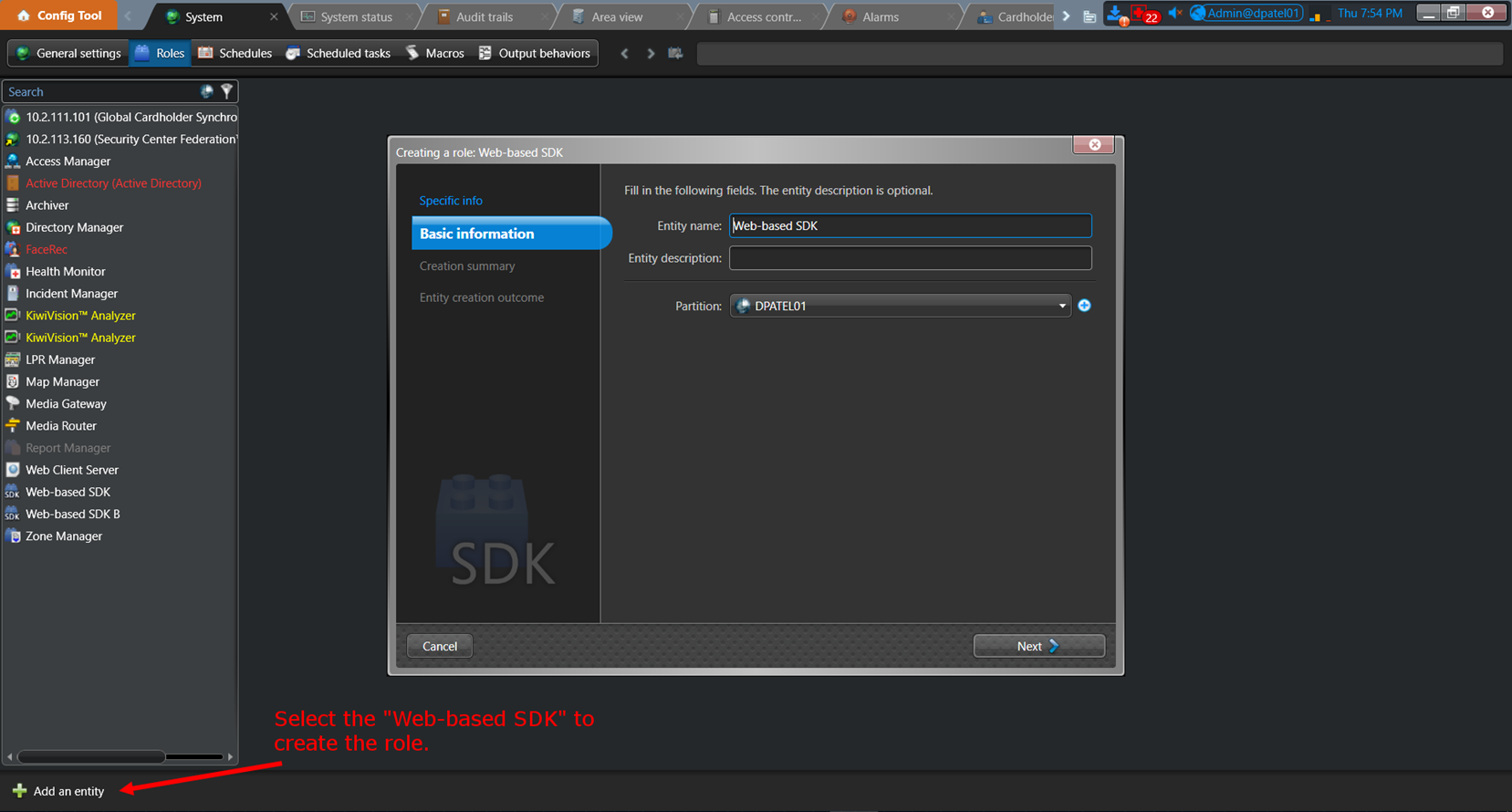The width and height of the screenshot is (1512, 812).
Task: Click the filter funnel icon in Search
Action: pyautogui.click(x=227, y=91)
